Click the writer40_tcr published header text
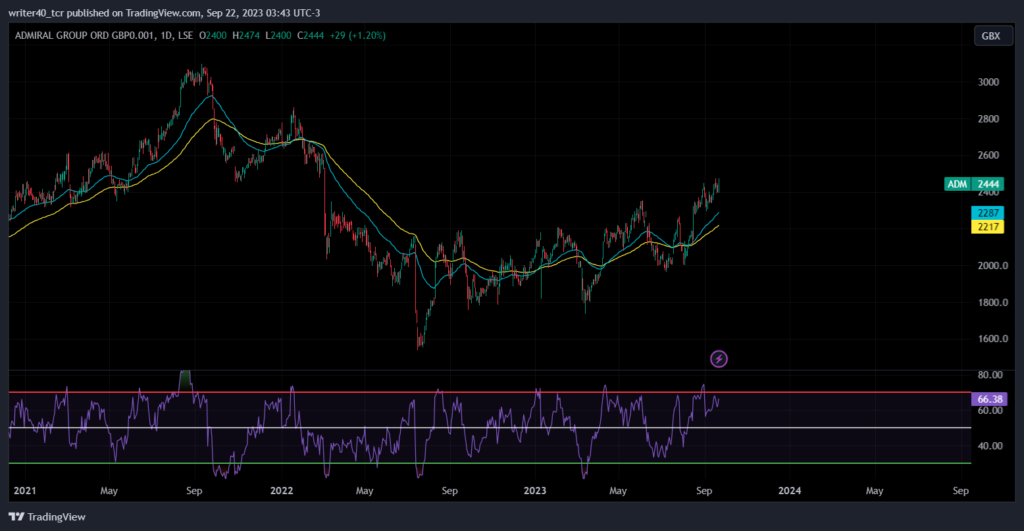1024x531 pixels. click(164, 13)
